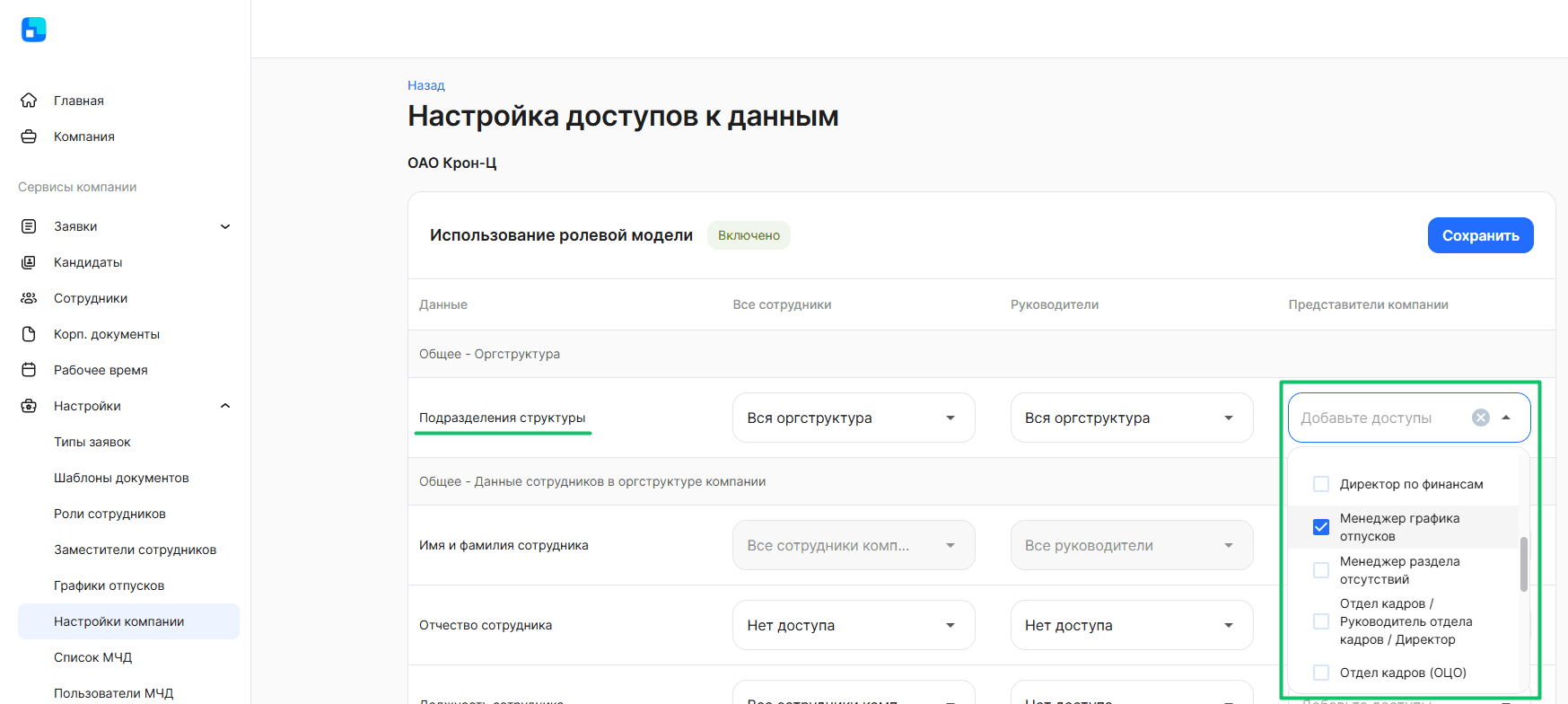Uncheck Менеджер графика отпусков checkbox
1568x704 pixels.
pyautogui.click(x=1321, y=527)
